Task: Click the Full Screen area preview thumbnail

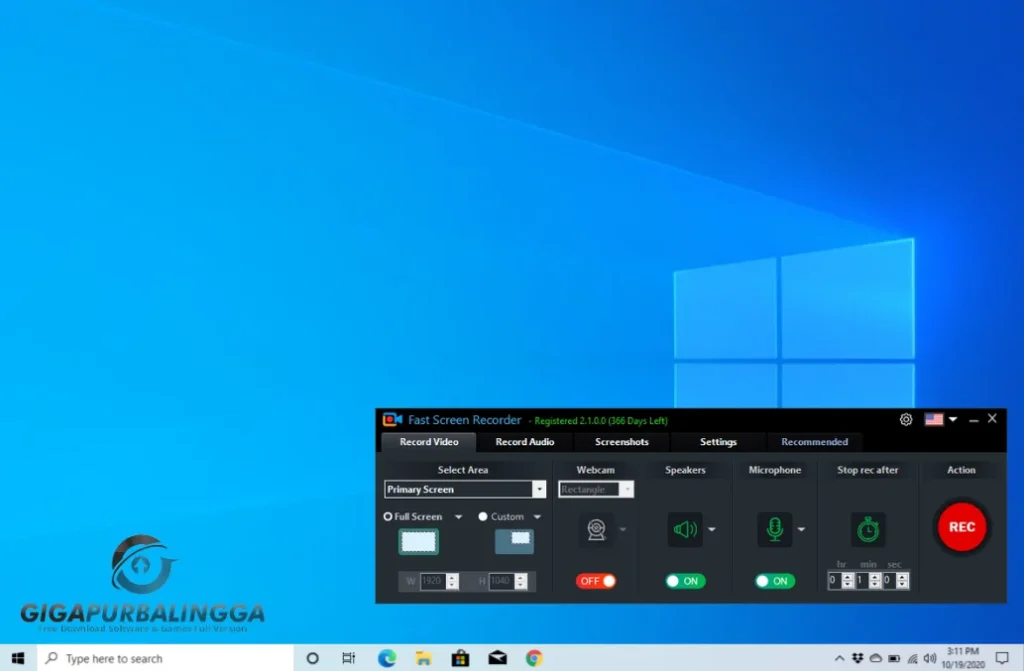Action: [419, 539]
